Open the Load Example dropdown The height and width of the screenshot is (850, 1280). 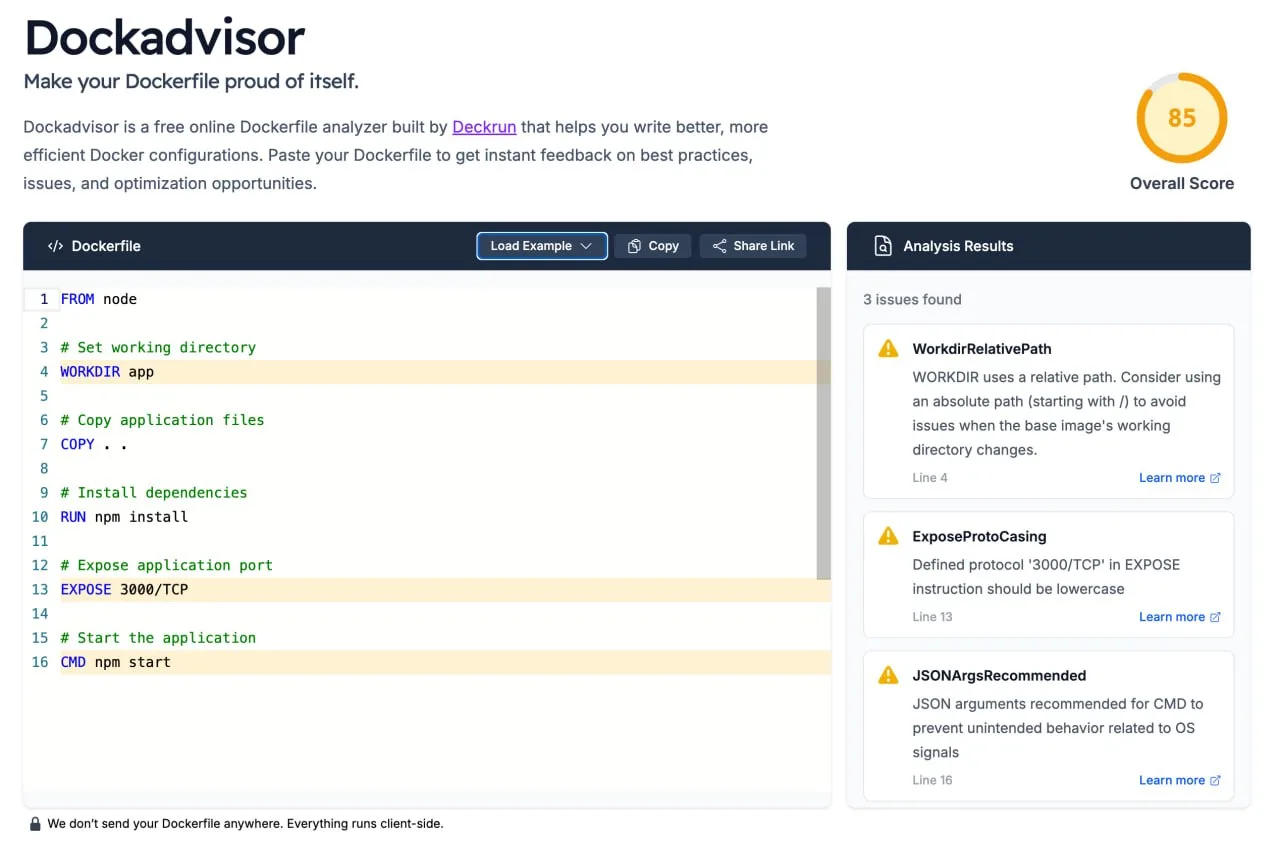(x=542, y=246)
